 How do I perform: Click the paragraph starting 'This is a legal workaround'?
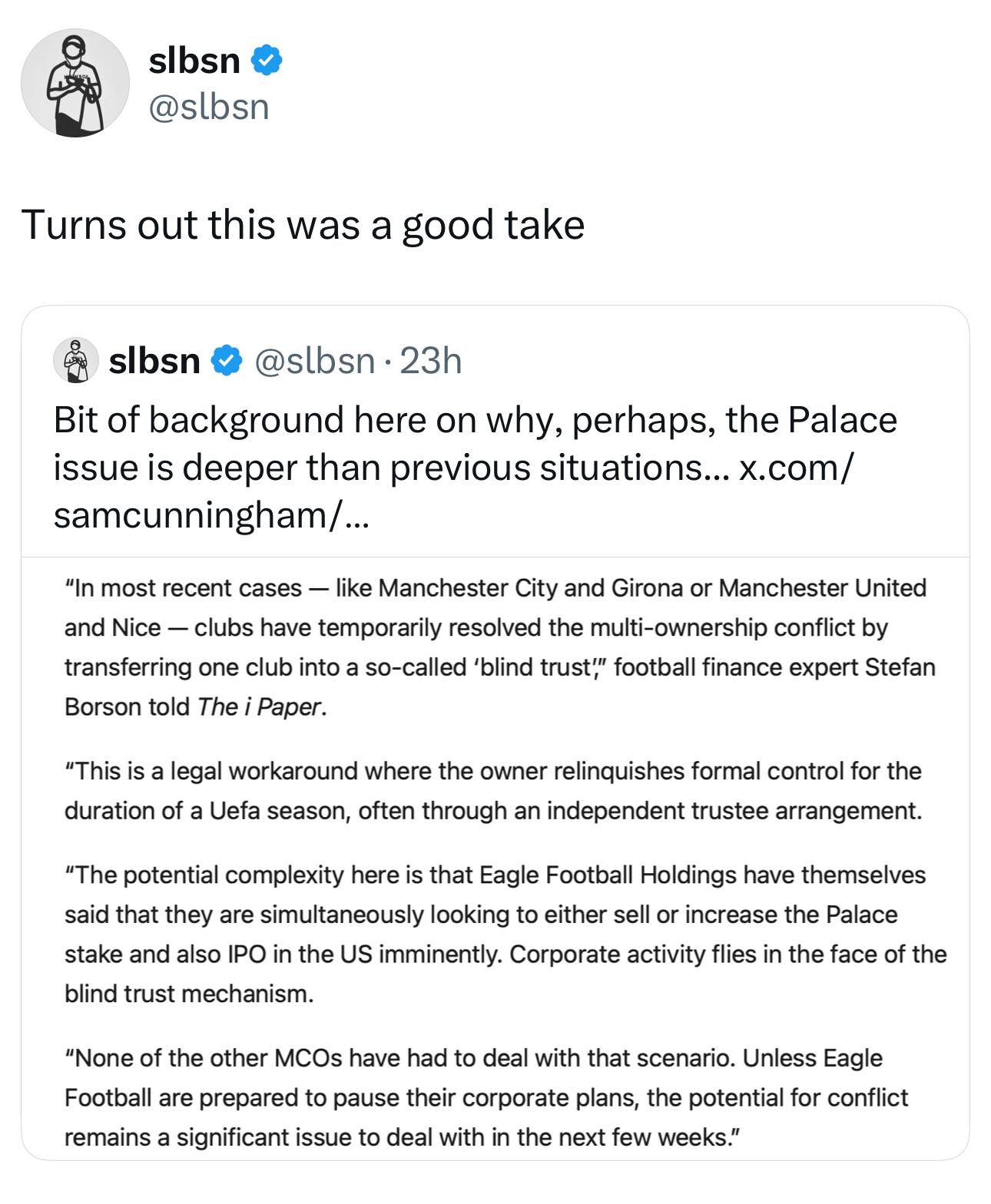[493, 791]
